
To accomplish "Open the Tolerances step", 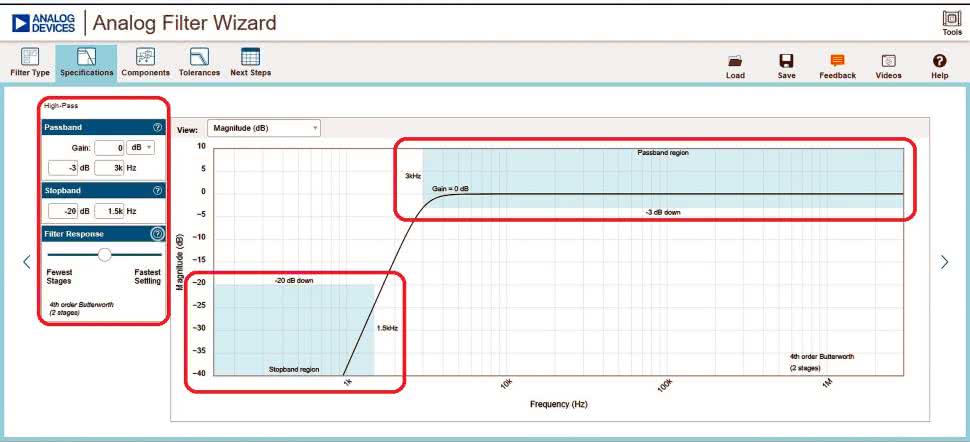I will click(199, 58).
